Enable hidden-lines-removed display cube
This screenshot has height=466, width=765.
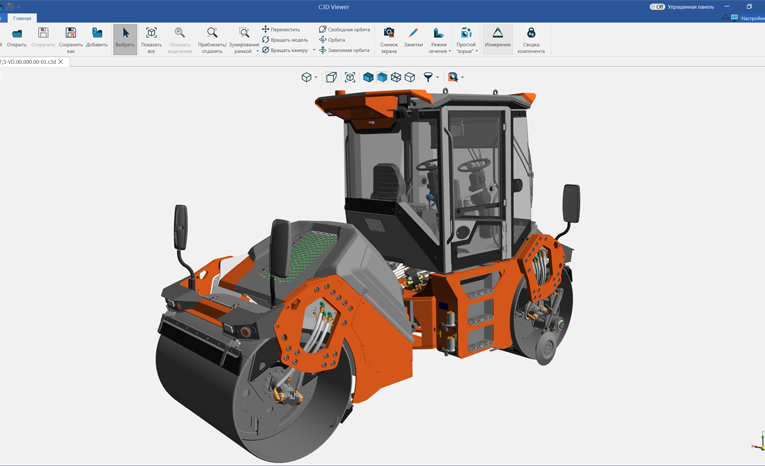[410, 77]
